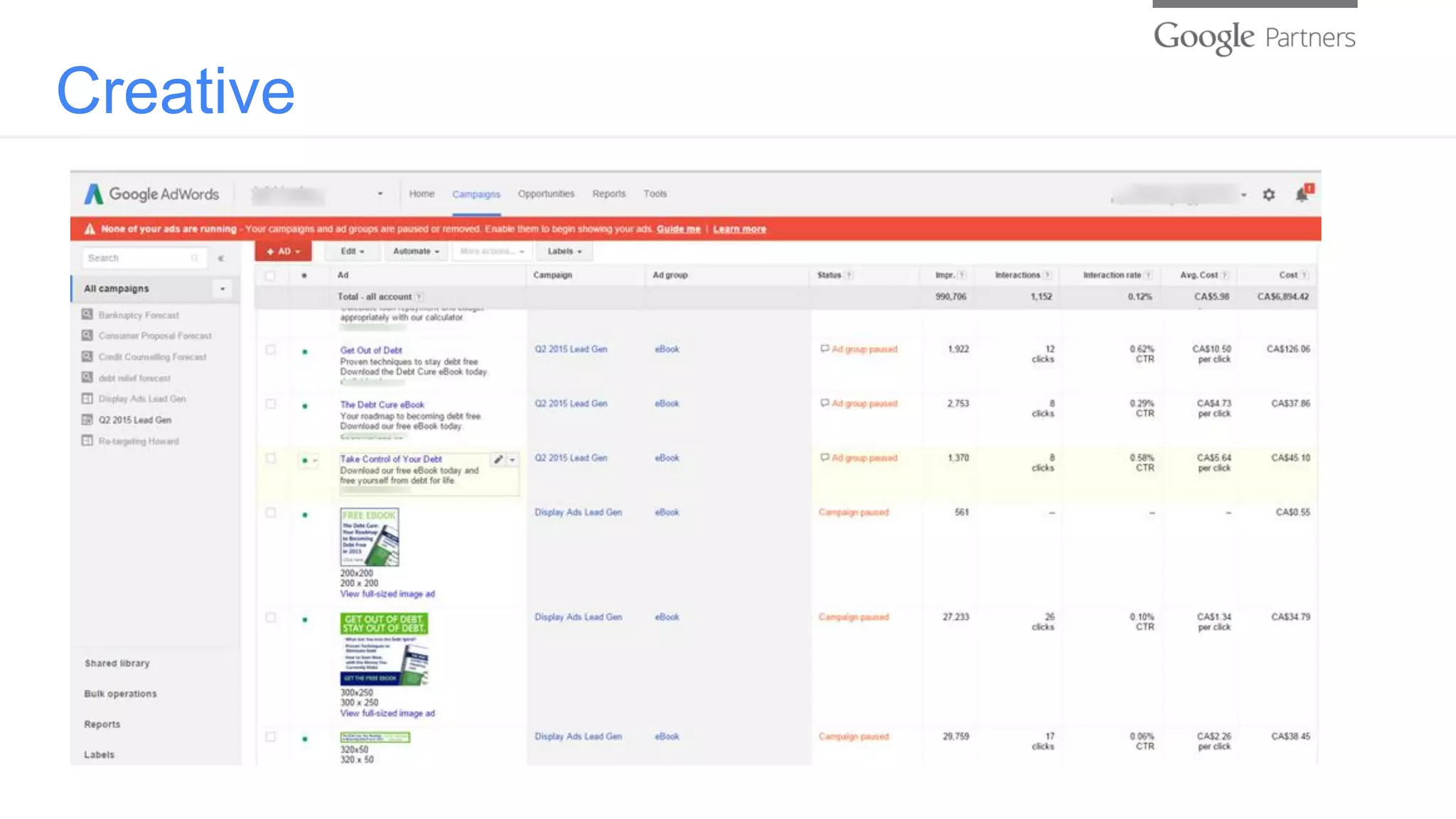Open the Labels dropdown
The image size is (1456, 819).
(564, 252)
